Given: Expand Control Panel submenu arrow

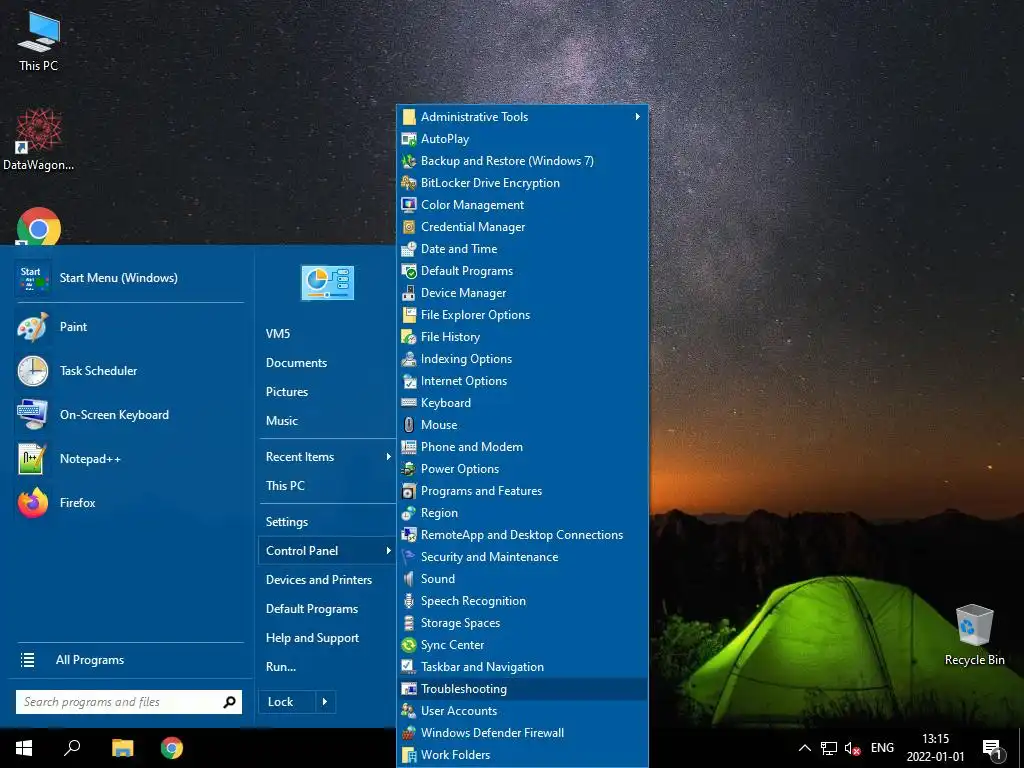Looking at the screenshot, I should pos(388,551).
